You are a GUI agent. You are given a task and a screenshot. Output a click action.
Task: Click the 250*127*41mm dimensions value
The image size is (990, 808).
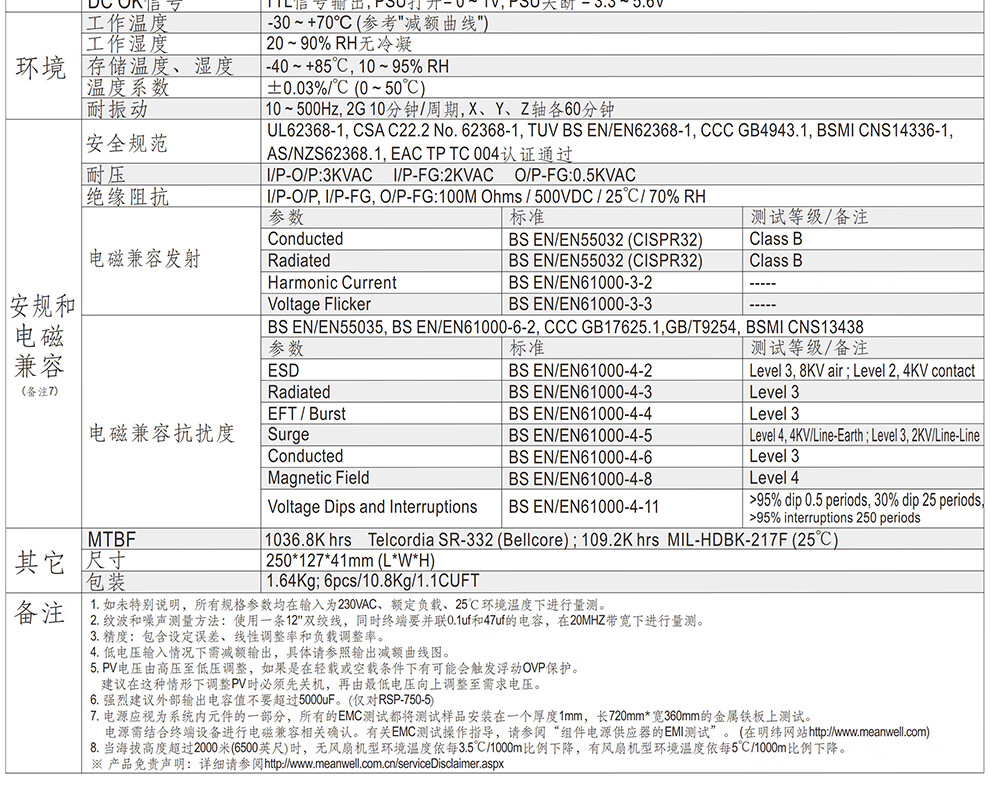pyautogui.click(x=350, y=560)
